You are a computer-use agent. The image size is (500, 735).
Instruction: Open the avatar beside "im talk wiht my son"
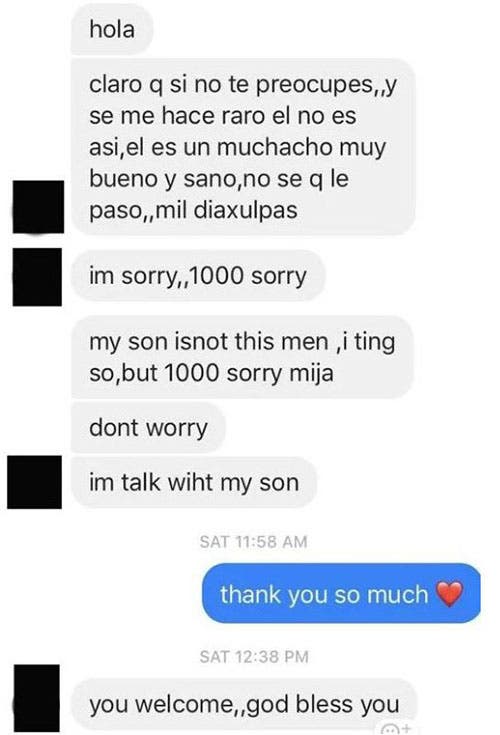[x=34, y=482]
